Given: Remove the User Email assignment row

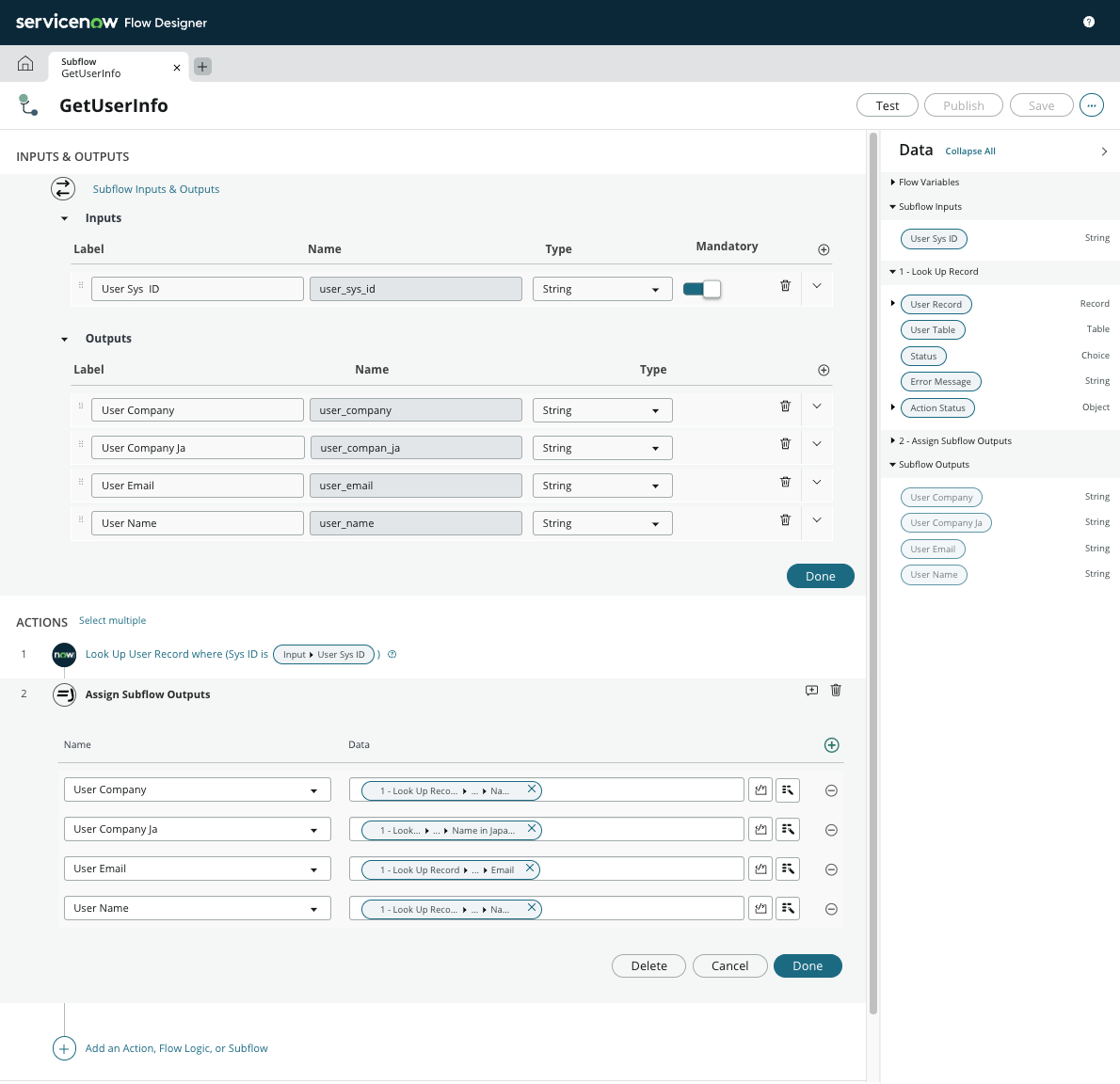Looking at the screenshot, I should click(x=831, y=869).
